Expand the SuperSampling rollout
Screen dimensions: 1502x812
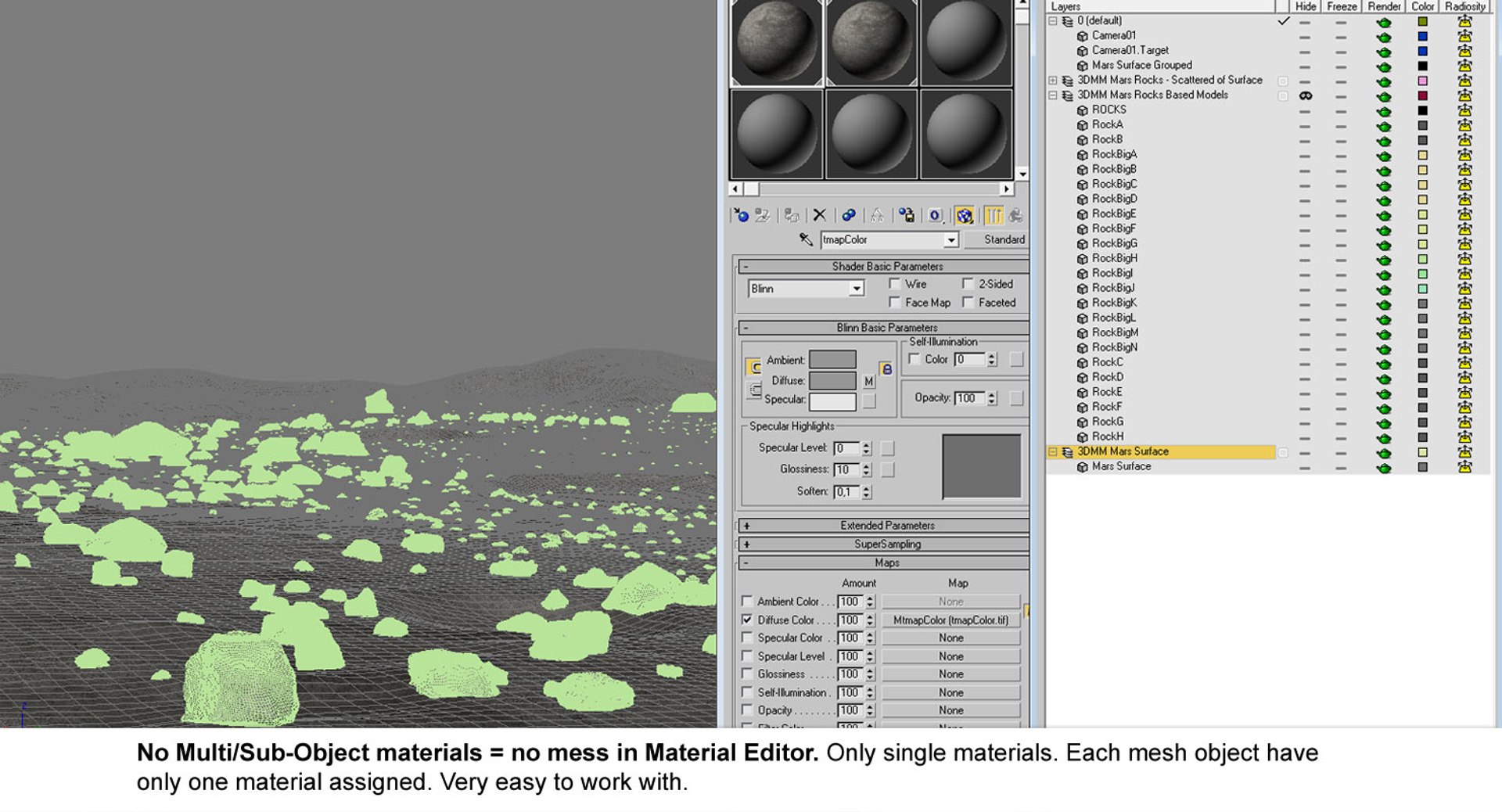coord(882,544)
